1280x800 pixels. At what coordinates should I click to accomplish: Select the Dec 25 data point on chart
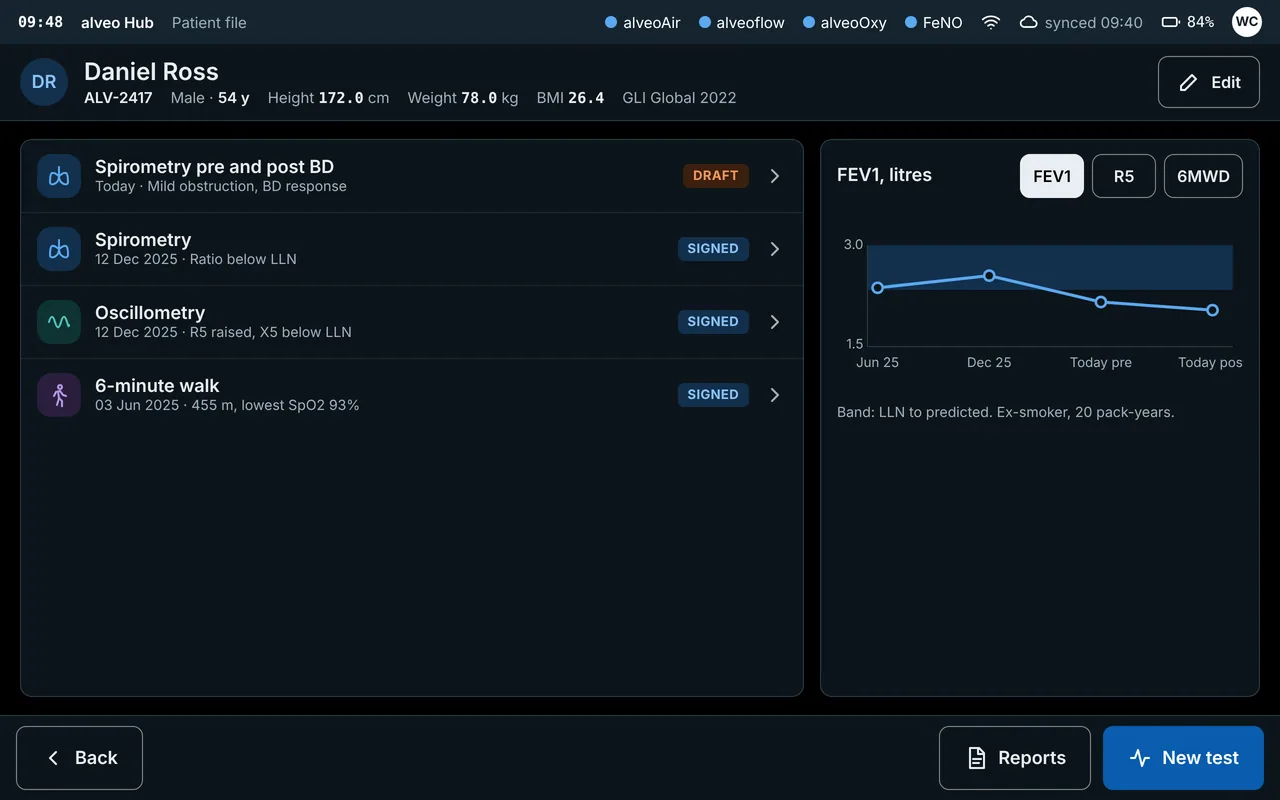[989, 275]
